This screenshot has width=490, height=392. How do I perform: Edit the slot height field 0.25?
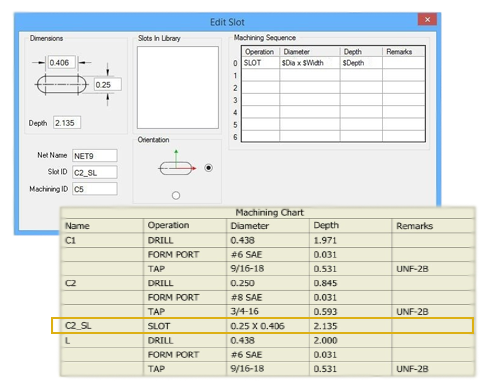click(108, 85)
